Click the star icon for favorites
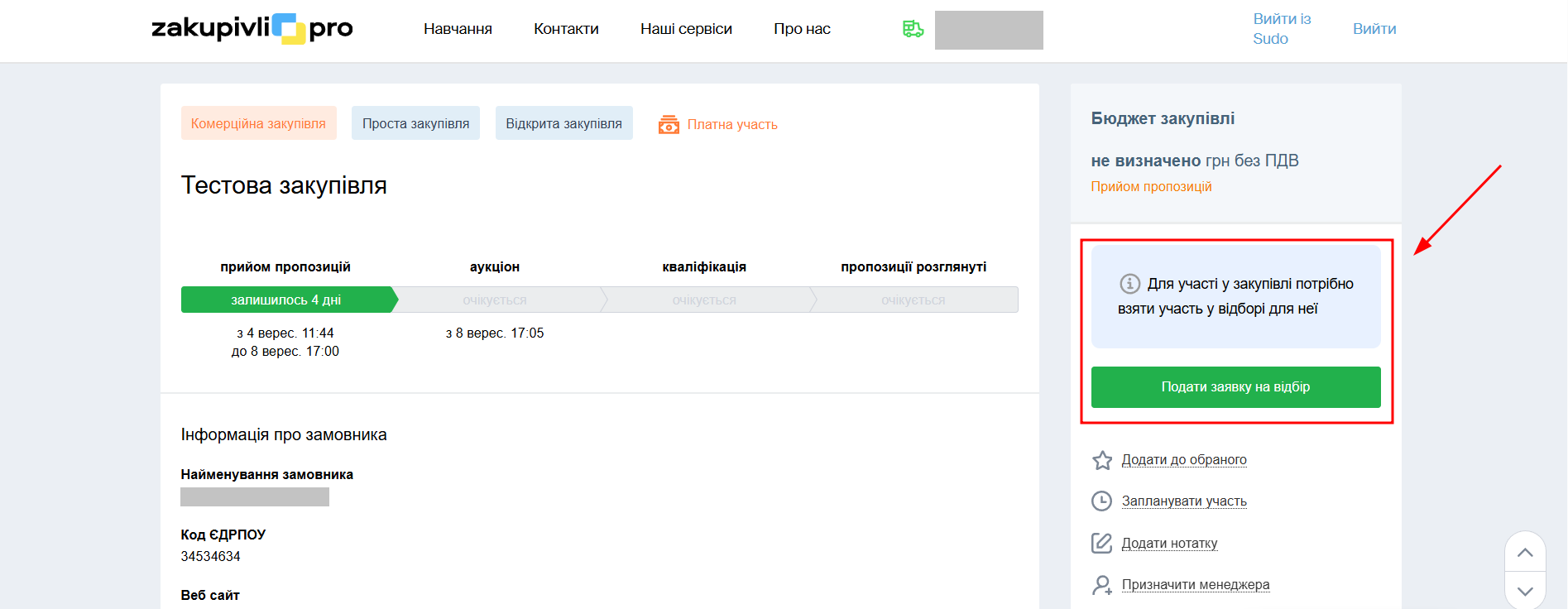 coord(1102,460)
